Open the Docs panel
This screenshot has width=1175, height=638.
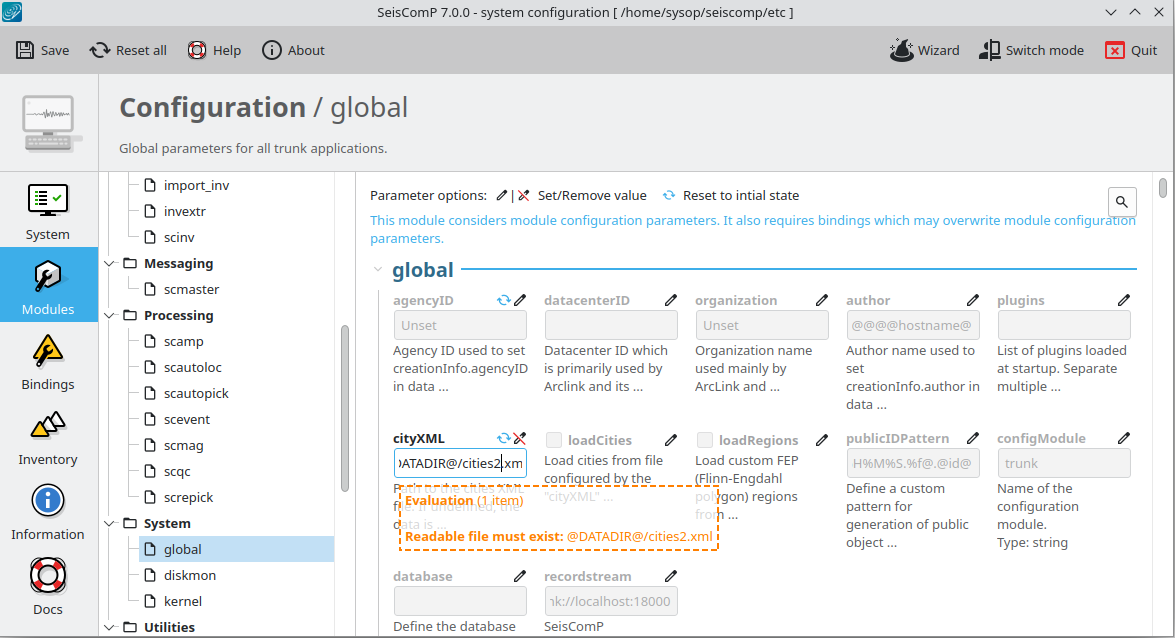pos(48,585)
